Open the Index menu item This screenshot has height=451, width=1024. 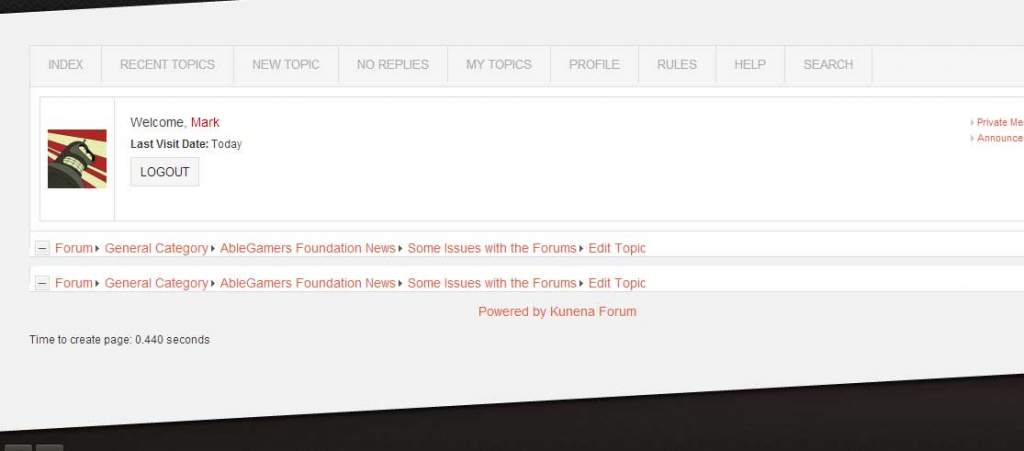pos(66,64)
